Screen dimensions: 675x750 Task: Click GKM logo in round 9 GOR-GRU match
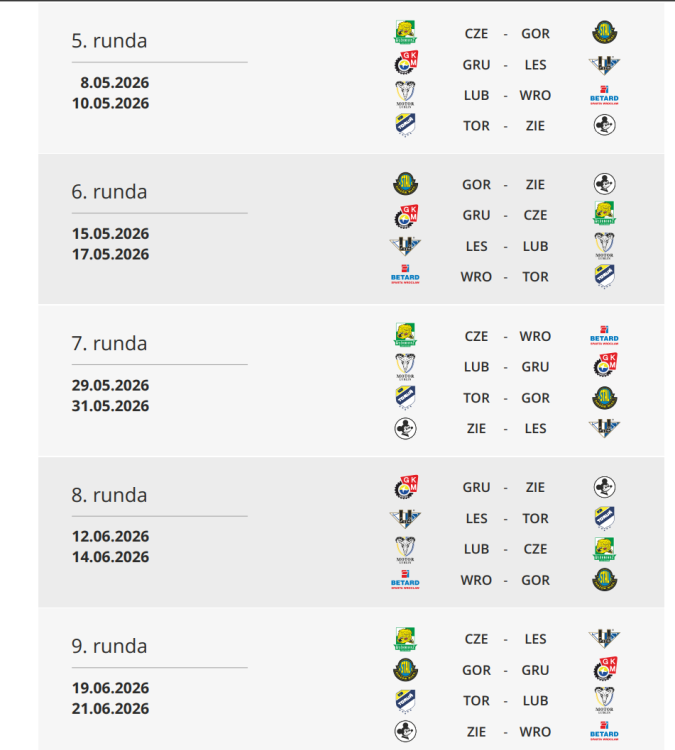pos(604,670)
